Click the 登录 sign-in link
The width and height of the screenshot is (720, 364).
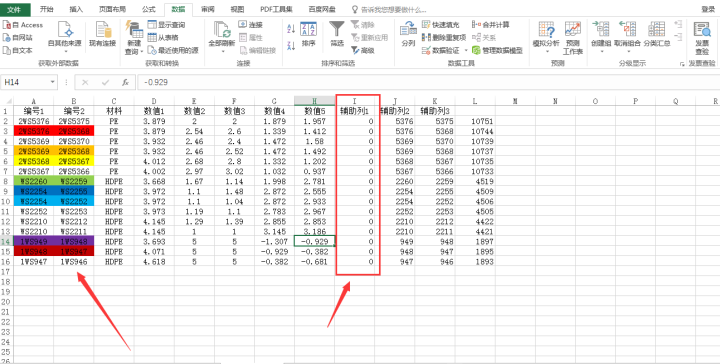click(708, 9)
